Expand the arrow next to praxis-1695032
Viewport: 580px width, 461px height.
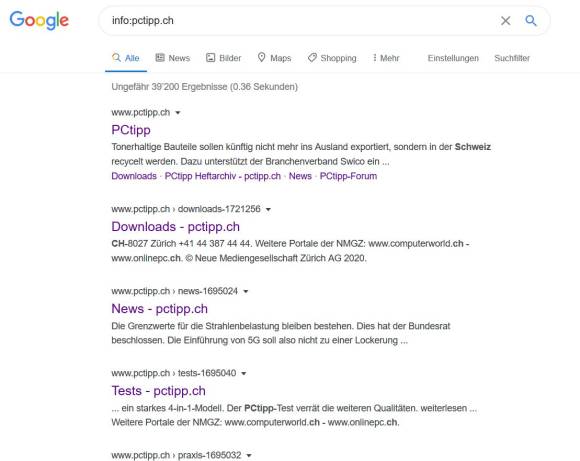pos(249,455)
